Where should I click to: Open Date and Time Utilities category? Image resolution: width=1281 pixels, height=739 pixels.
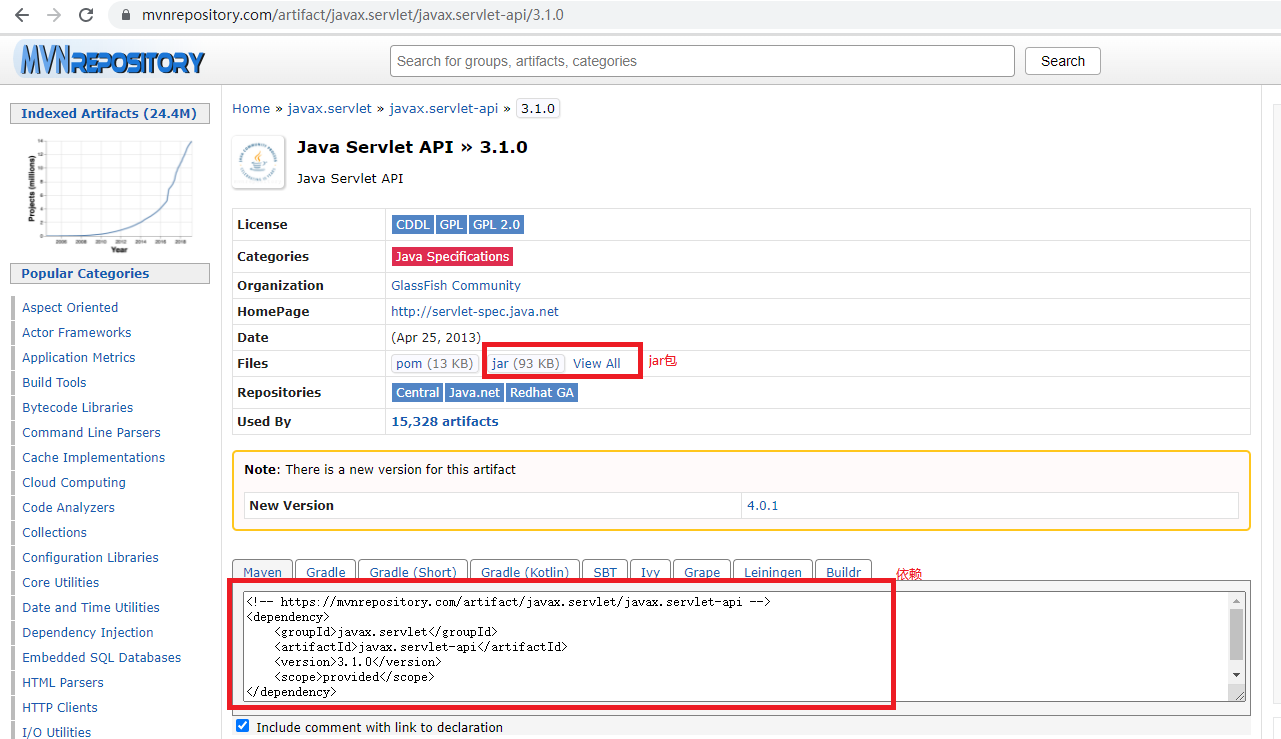91,607
